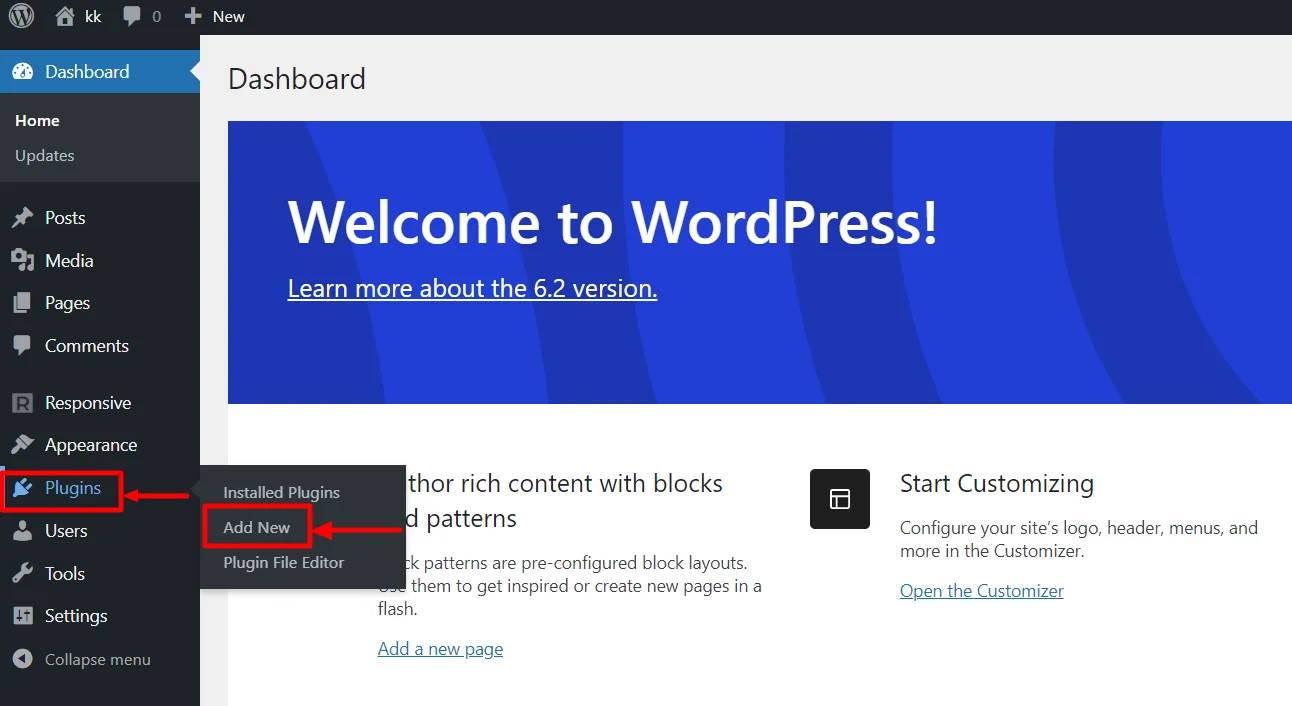Click the Responsive R icon

click(x=22, y=403)
